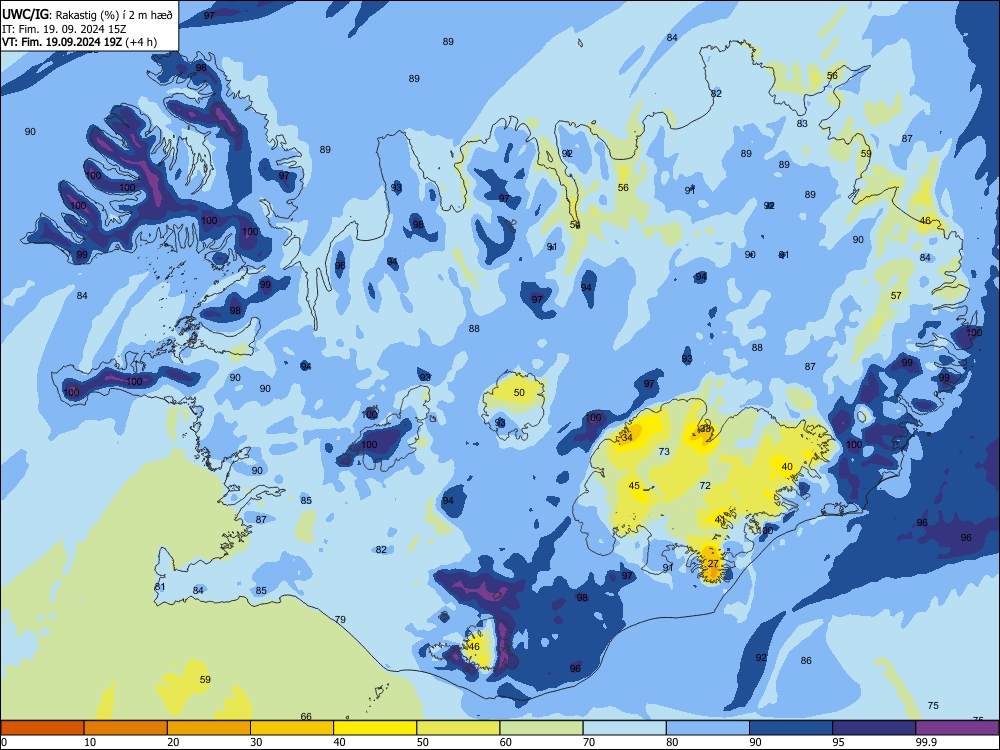The height and width of the screenshot is (750, 1000).
Task: Click the title 'UWC/IG: Rakastig (%) í 2 m hæð'
Action: 87,15
